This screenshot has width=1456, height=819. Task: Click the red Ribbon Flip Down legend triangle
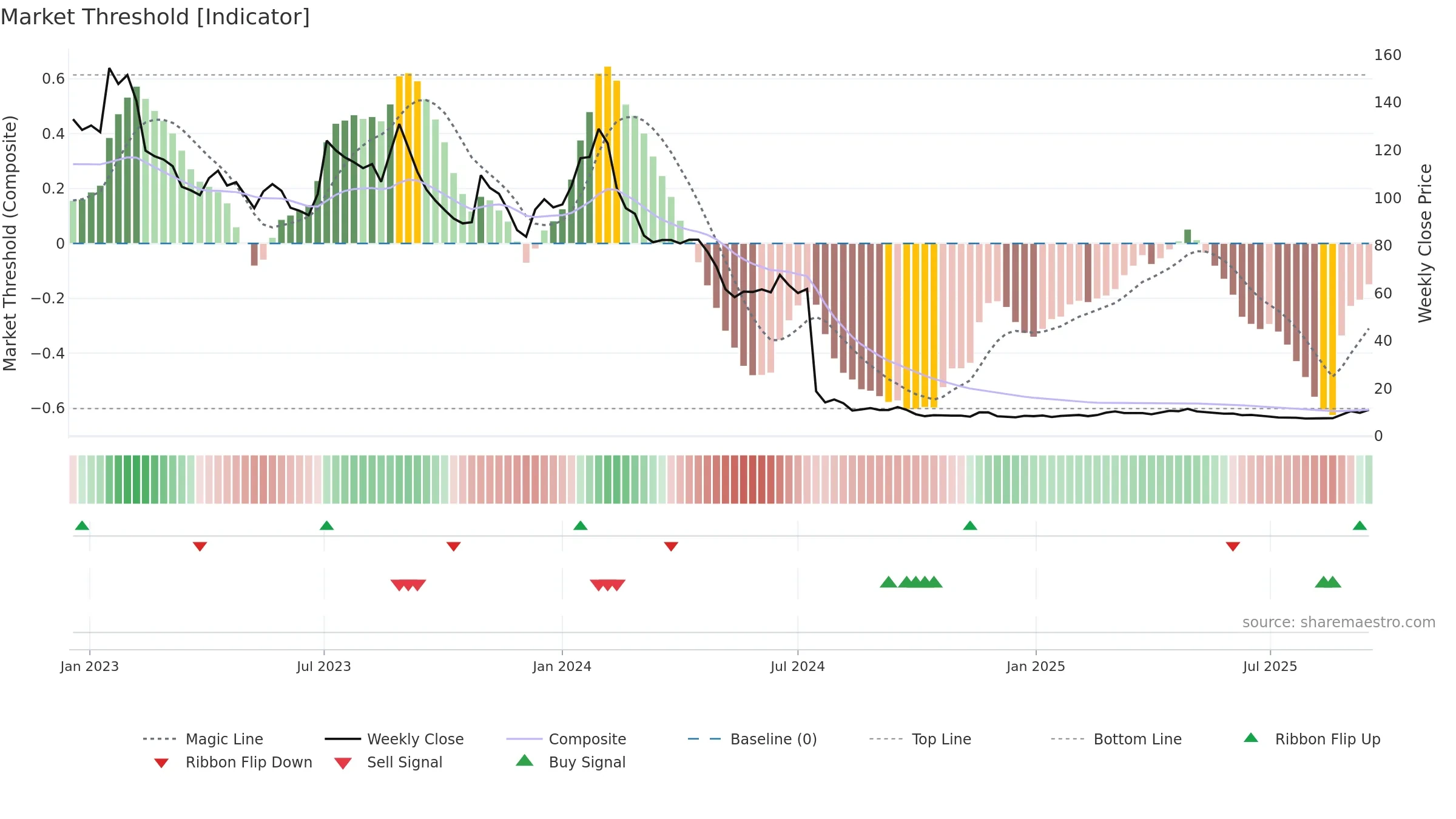click(161, 763)
